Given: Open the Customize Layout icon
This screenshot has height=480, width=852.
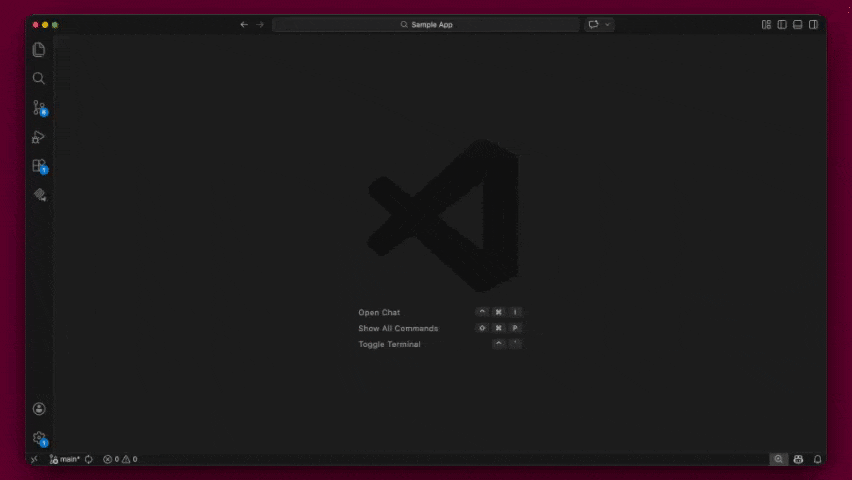Looking at the screenshot, I should [766, 24].
